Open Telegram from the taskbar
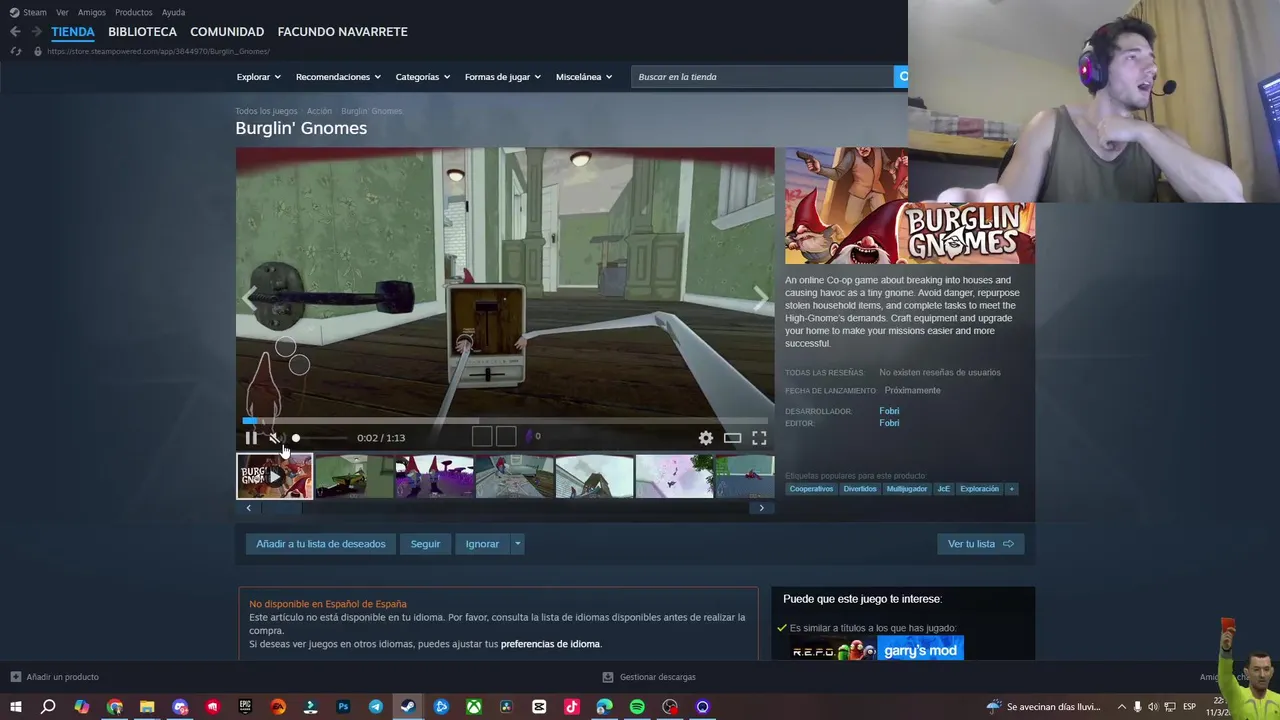 point(376,707)
